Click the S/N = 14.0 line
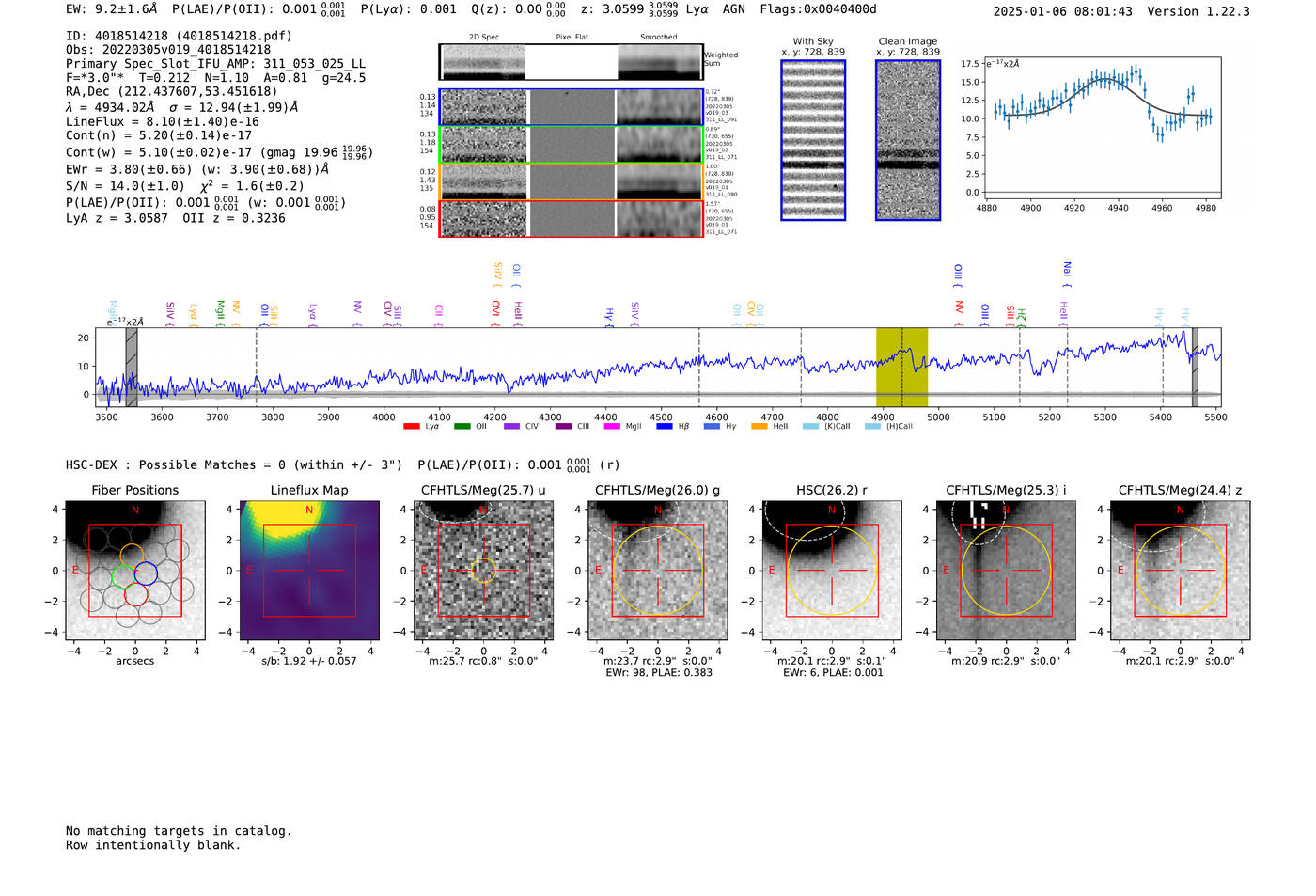The height and width of the screenshot is (896, 1316). [185, 186]
